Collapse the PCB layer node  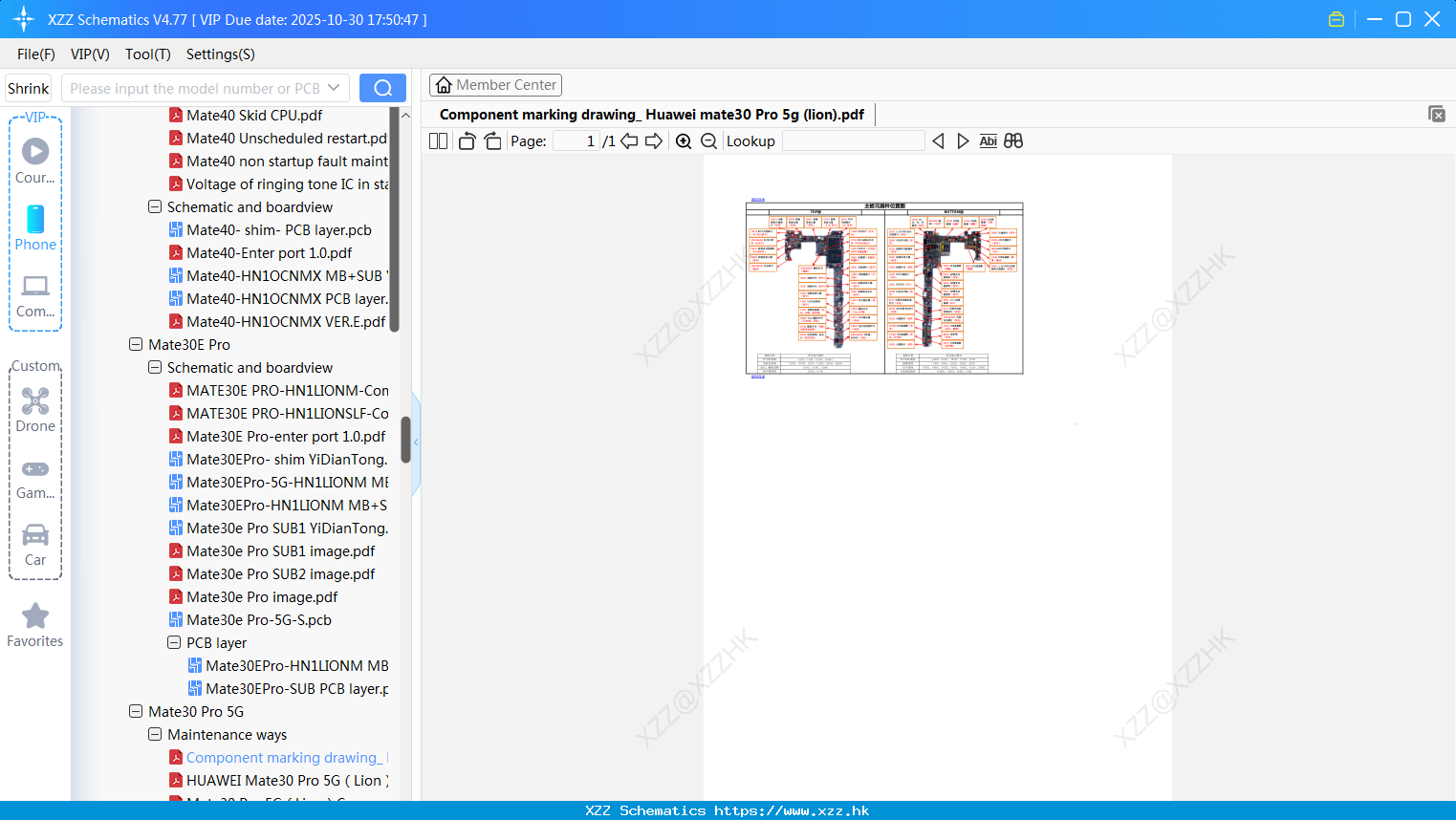(x=174, y=642)
